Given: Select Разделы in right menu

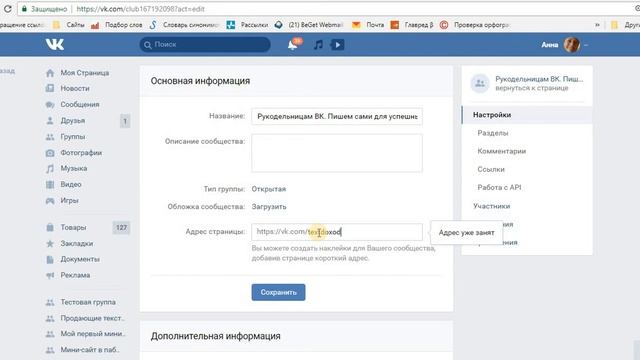Looking at the screenshot, I should tap(493, 133).
